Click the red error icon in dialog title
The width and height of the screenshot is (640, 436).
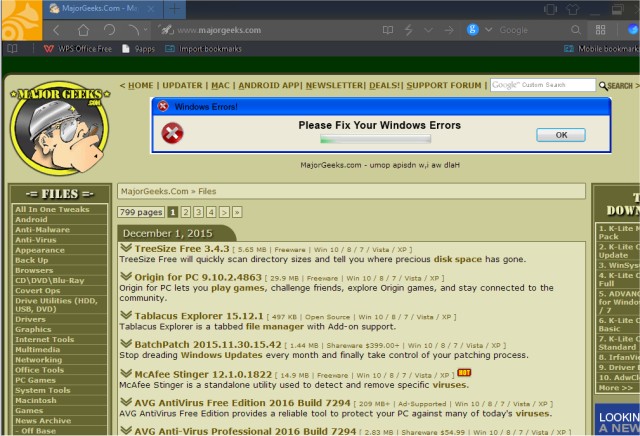[x=163, y=106]
